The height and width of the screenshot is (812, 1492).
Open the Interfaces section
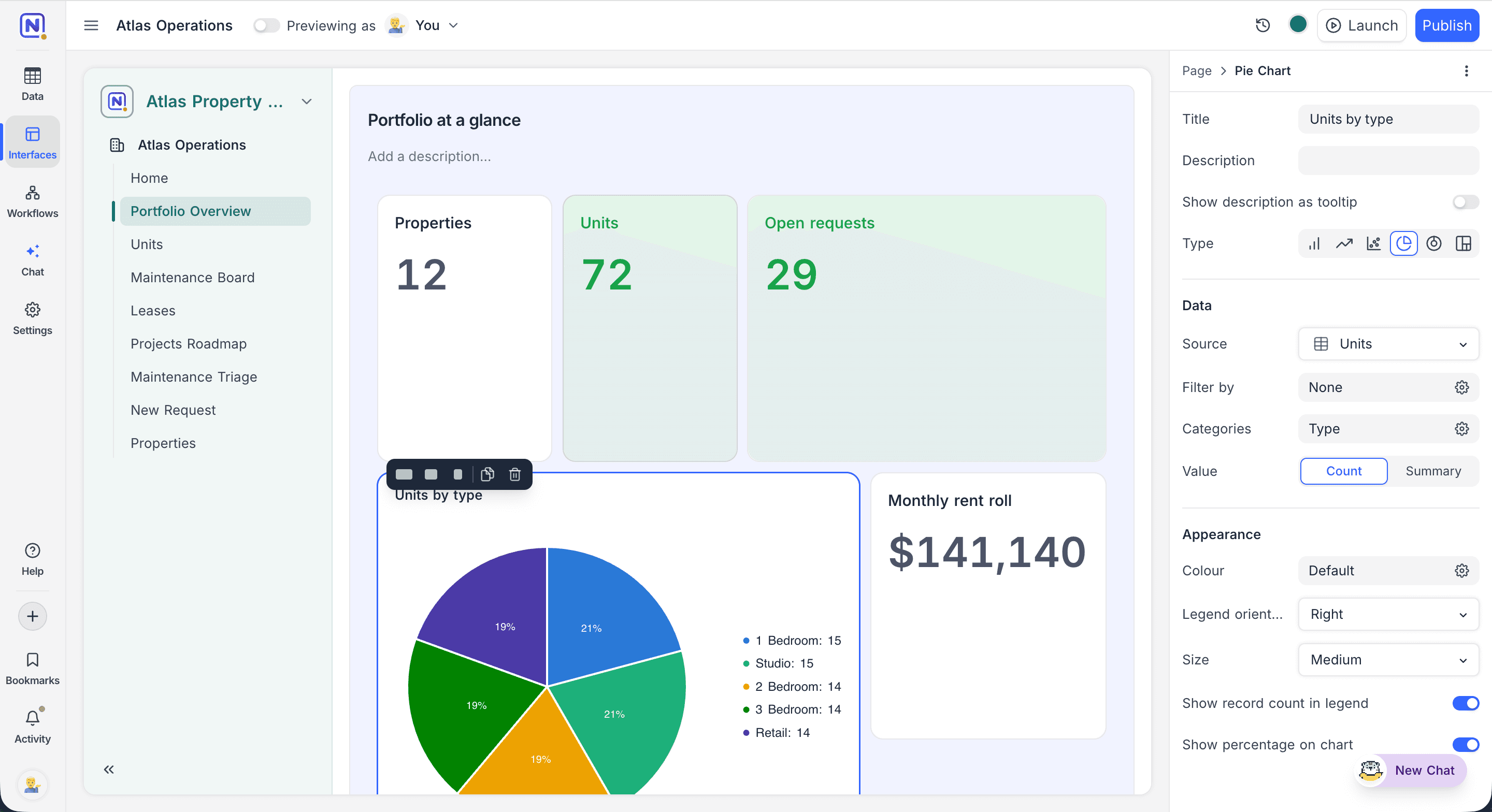pyautogui.click(x=33, y=142)
